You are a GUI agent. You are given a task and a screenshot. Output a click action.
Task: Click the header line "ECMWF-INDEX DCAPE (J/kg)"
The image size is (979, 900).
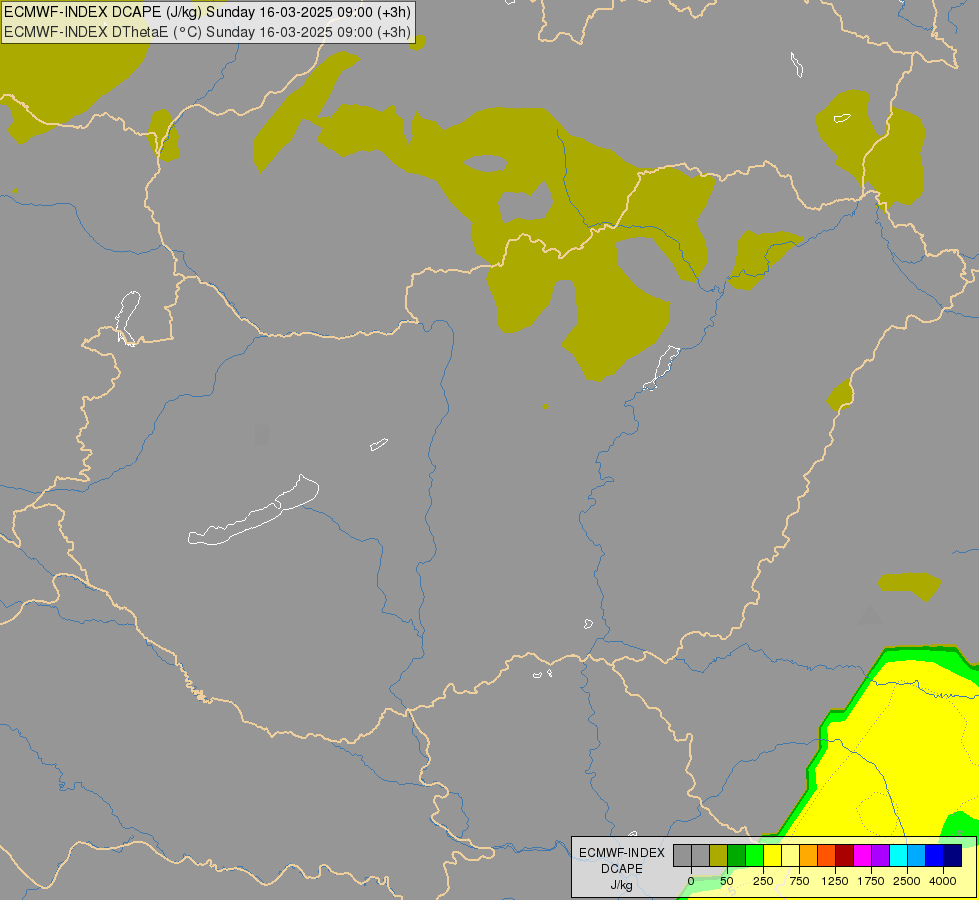(x=103, y=12)
